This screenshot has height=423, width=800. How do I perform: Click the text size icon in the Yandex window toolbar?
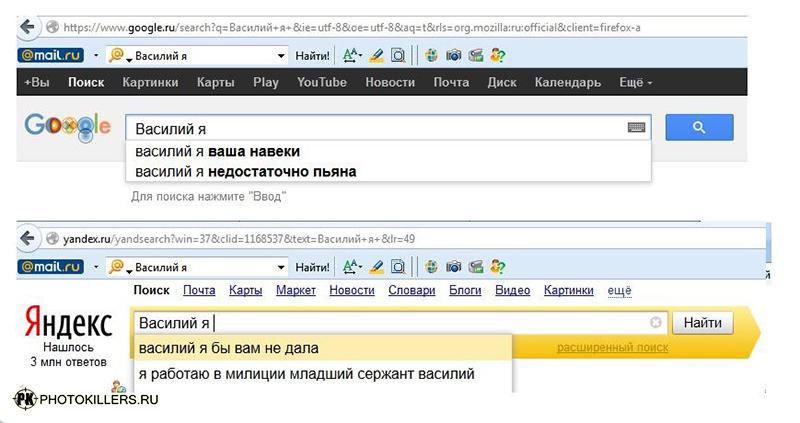349,266
